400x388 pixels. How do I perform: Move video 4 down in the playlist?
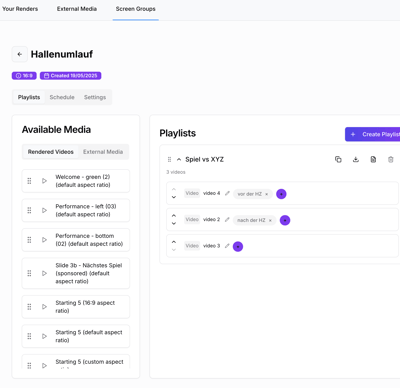pyautogui.click(x=174, y=197)
